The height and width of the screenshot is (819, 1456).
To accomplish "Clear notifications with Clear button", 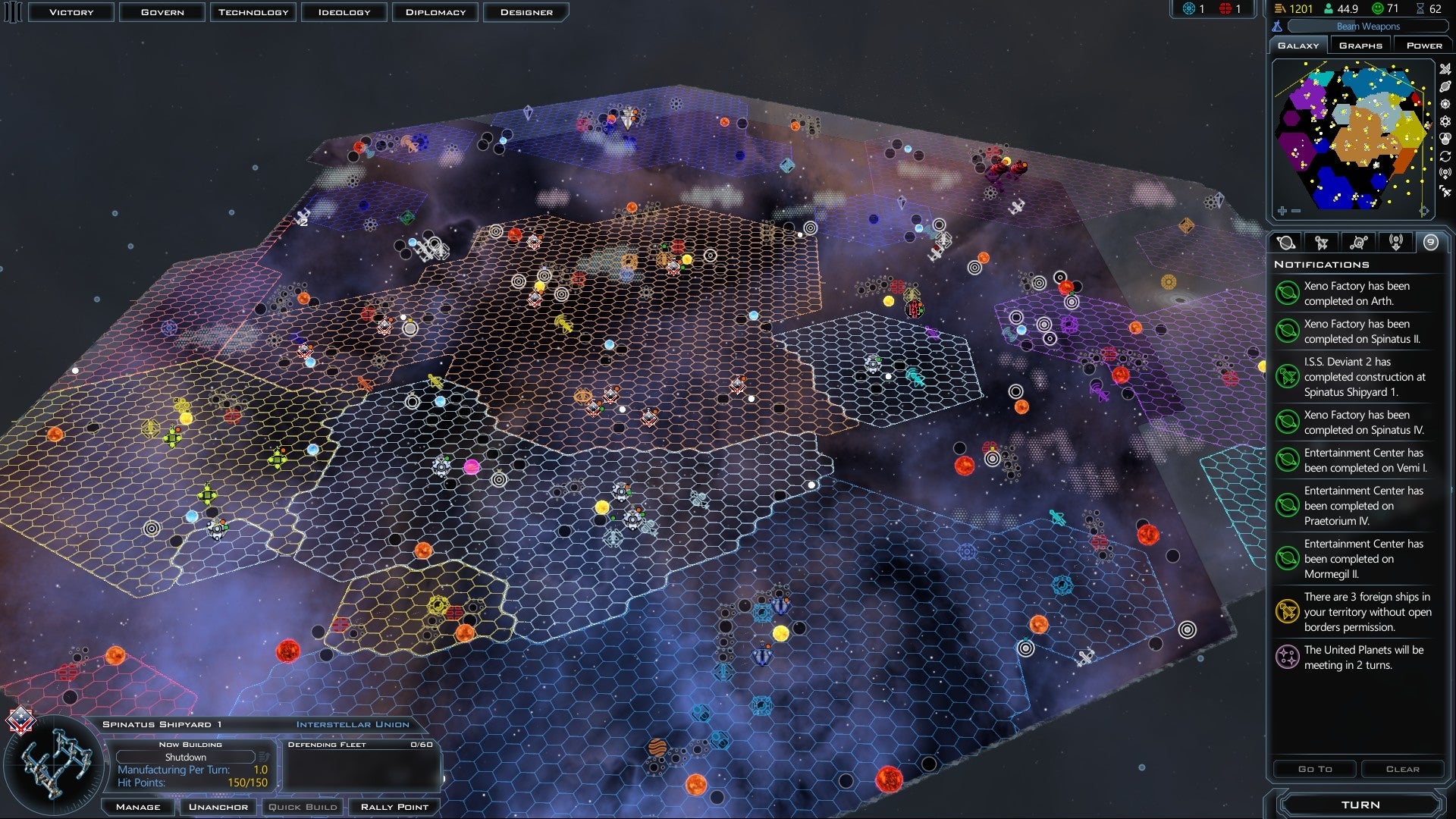I will click(x=1402, y=769).
